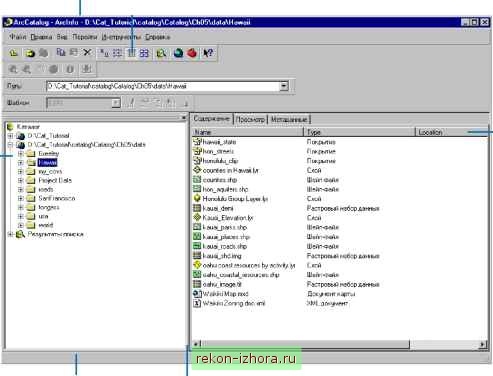Switch to Thumbnails view icon
Screen dimensions: 493x376
click(x=144, y=53)
